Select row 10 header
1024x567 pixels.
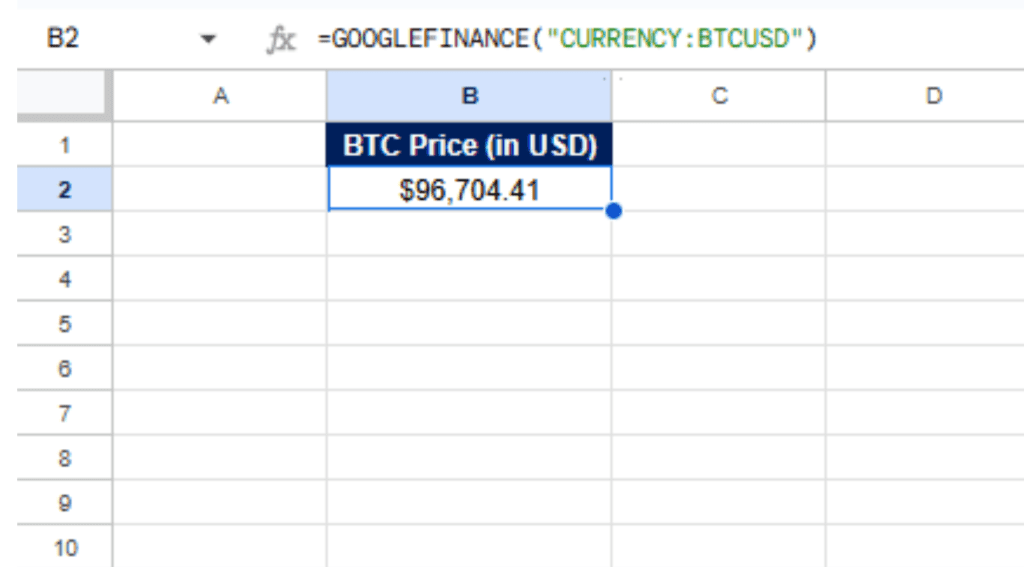(65, 548)
